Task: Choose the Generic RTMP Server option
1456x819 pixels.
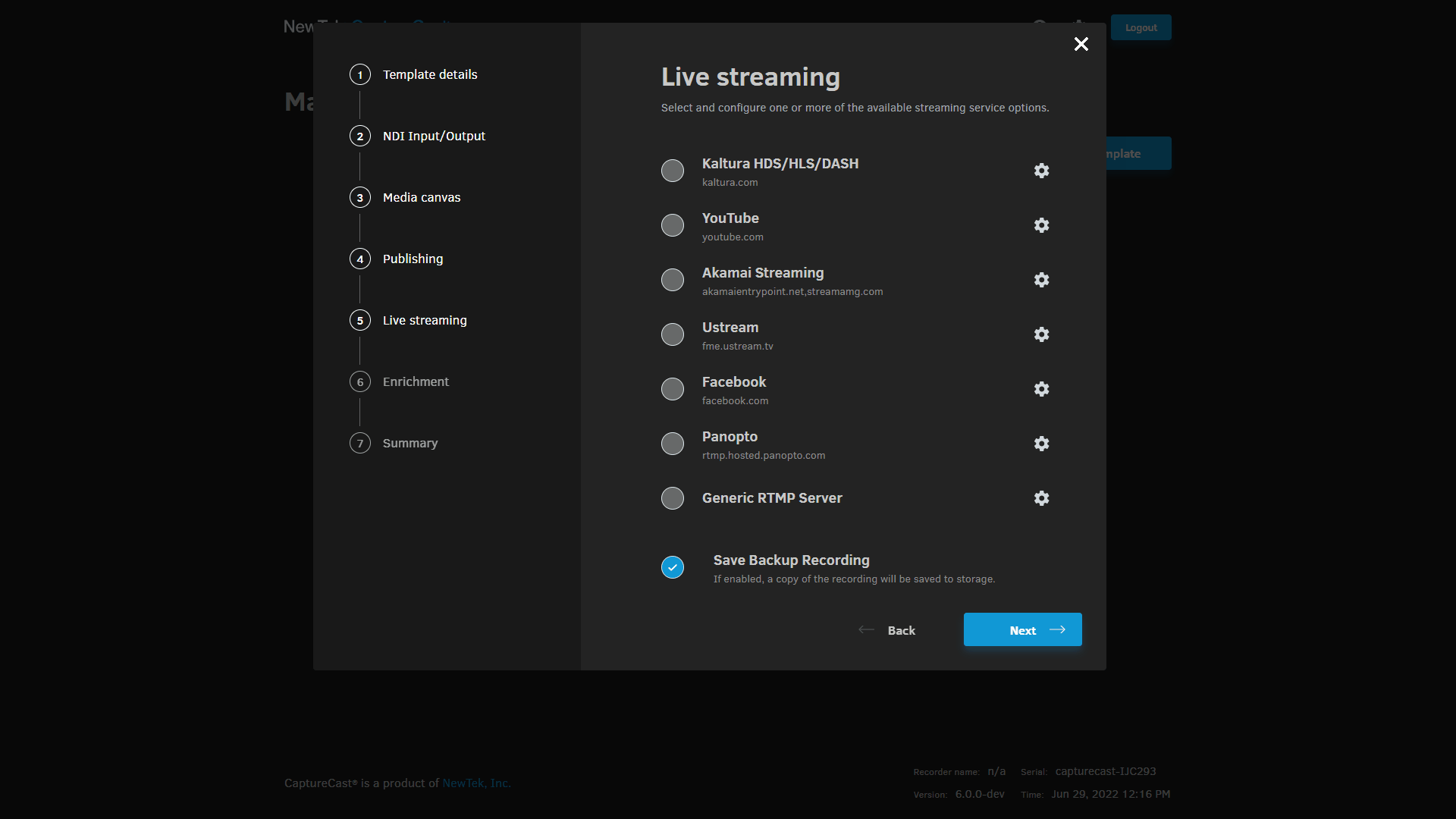Action: pos(672,498)
